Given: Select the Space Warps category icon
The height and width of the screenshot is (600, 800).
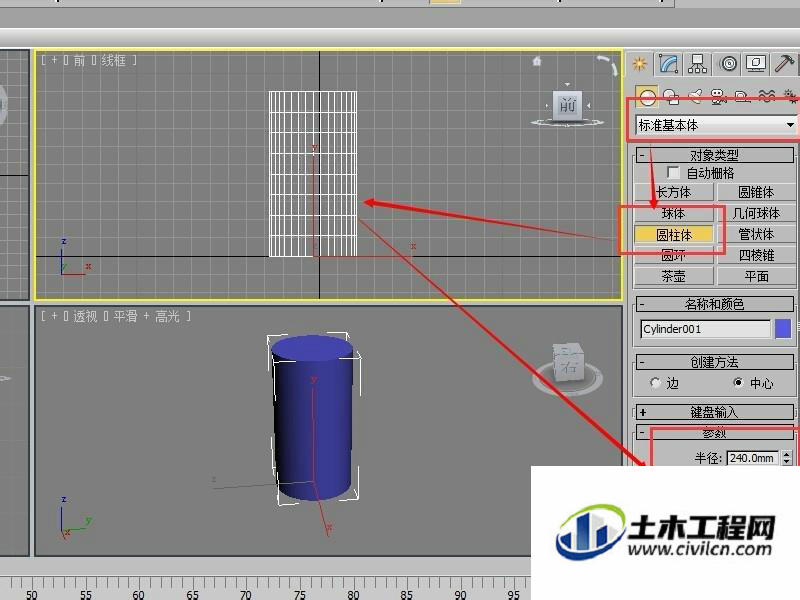Looking at the screenshot, I should pyautogui.click(x=766, y=95).
